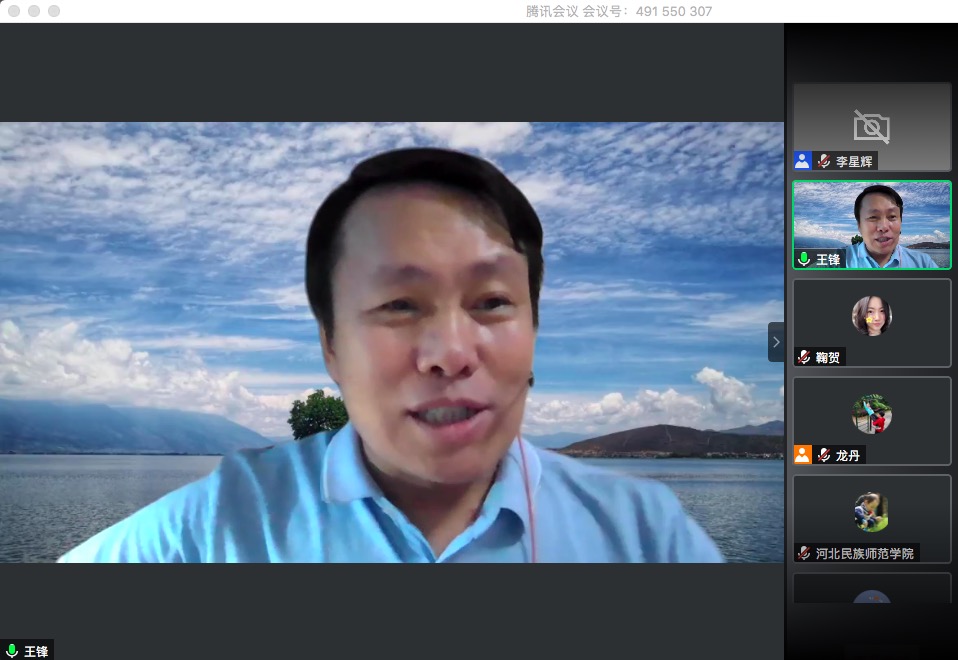This screenshot has width=958, height=660.
Task: Click the 河北民族师范学院 name label
Action: pos(864,553)
